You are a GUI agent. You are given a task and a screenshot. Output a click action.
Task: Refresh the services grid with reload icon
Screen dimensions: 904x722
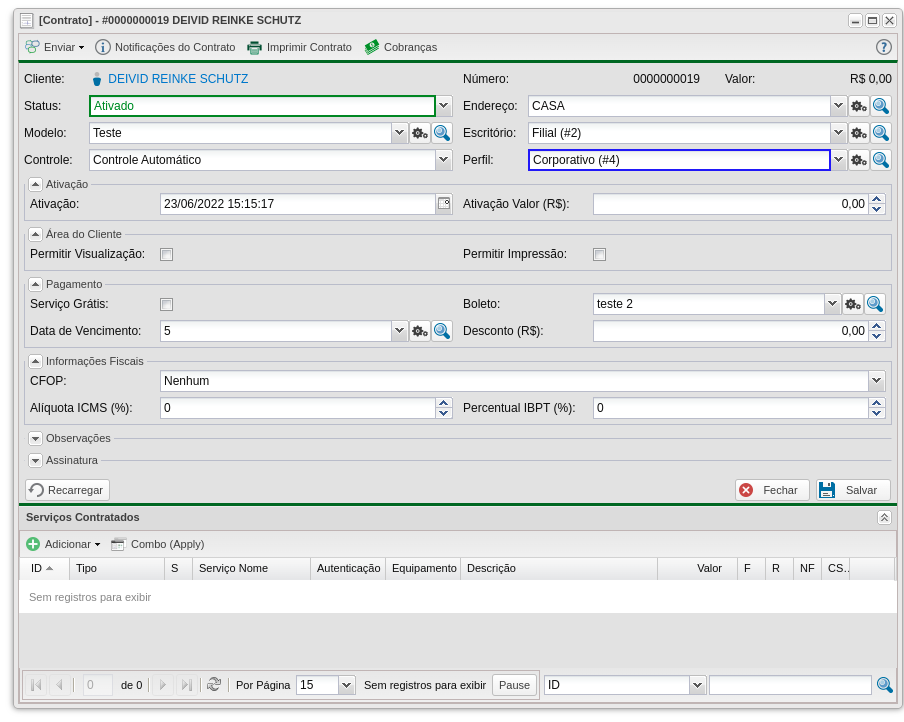(213, 685)
